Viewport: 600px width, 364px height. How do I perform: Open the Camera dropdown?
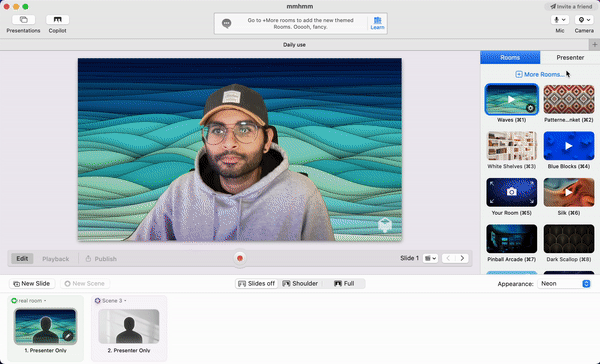(x=584, y=20)
